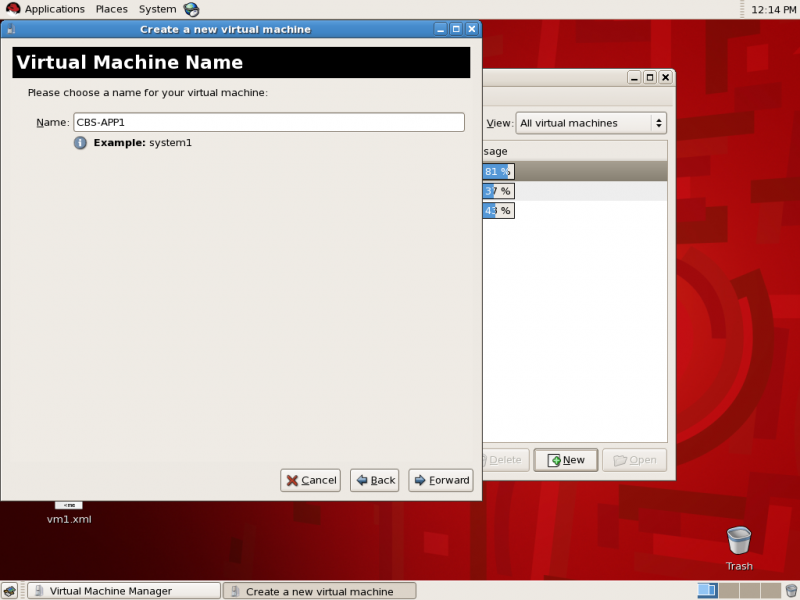800x600 pixels.
Task: Select the vm1.xml desktop file
Action: point(69,513)
